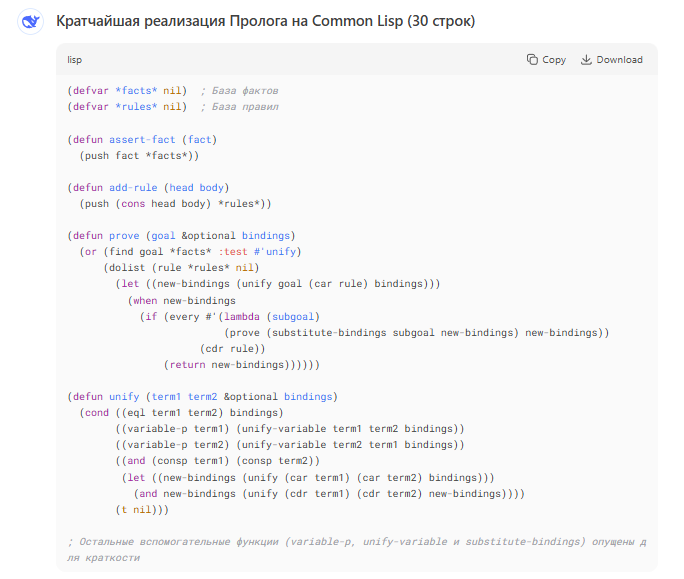The image size is (684, 579).
Task: Click the Copy button label
Action: click(x=554, y=60)
